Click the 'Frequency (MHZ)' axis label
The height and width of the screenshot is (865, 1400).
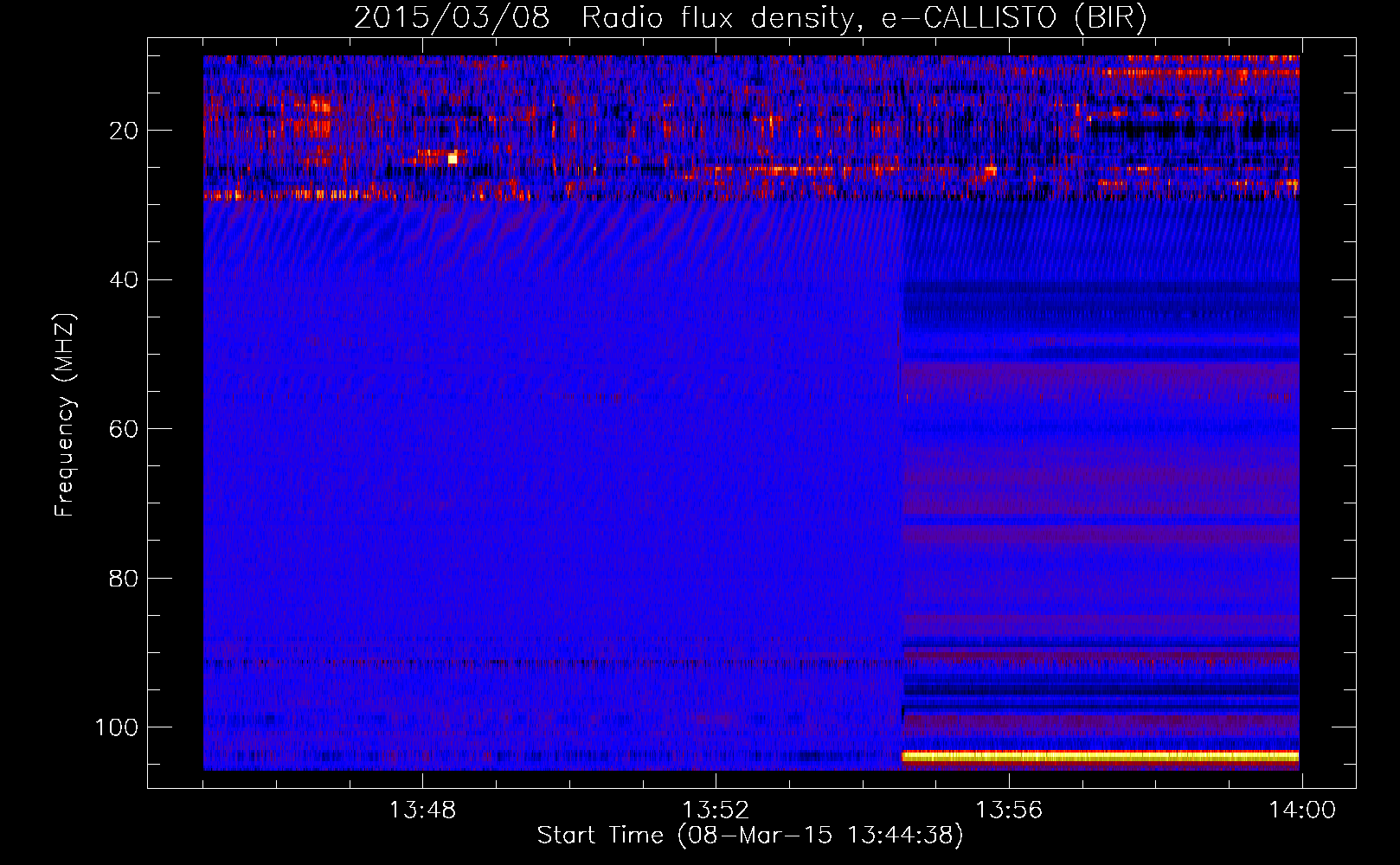(65, 415)
